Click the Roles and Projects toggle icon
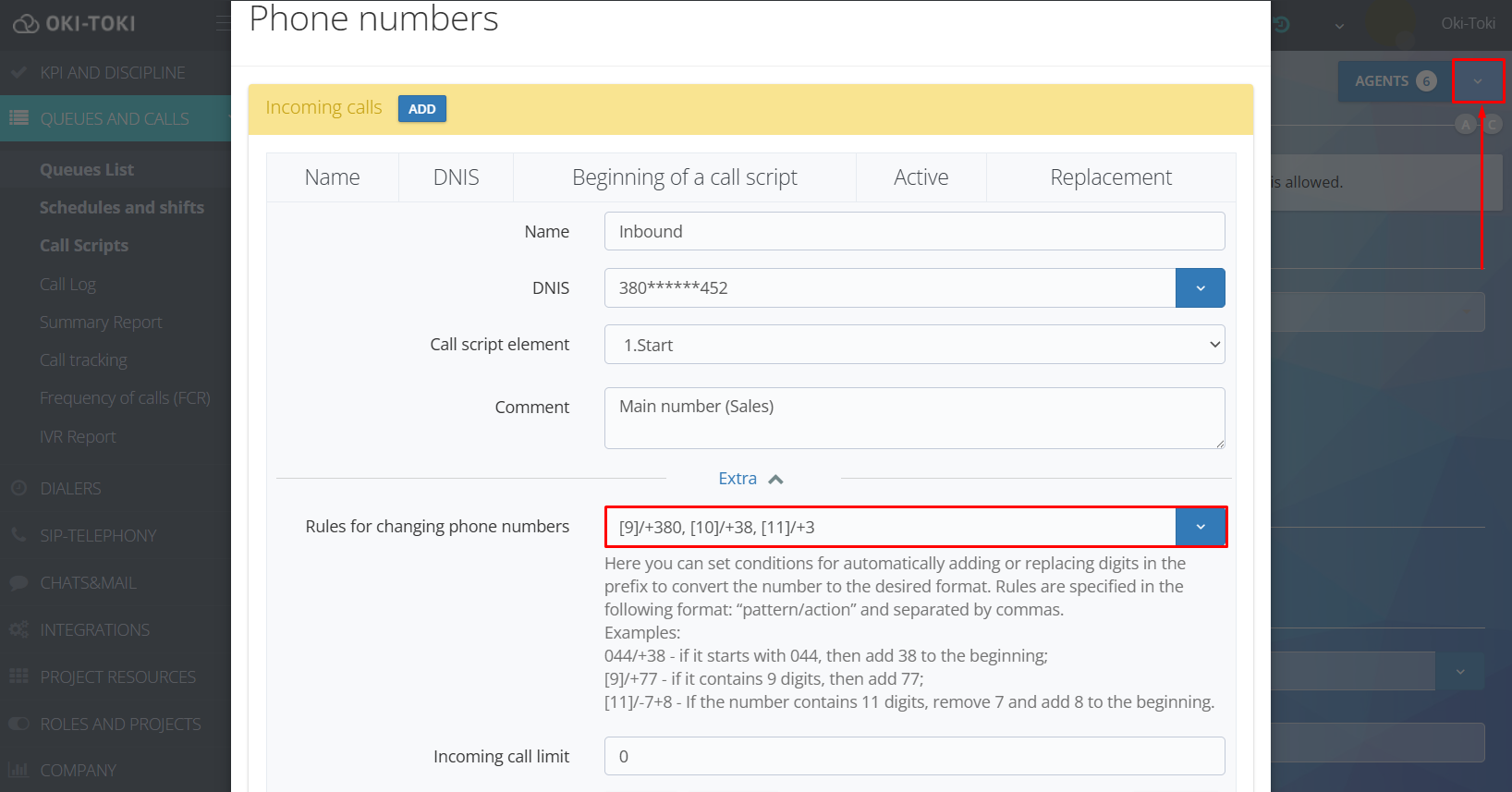 tap(18, 724)
